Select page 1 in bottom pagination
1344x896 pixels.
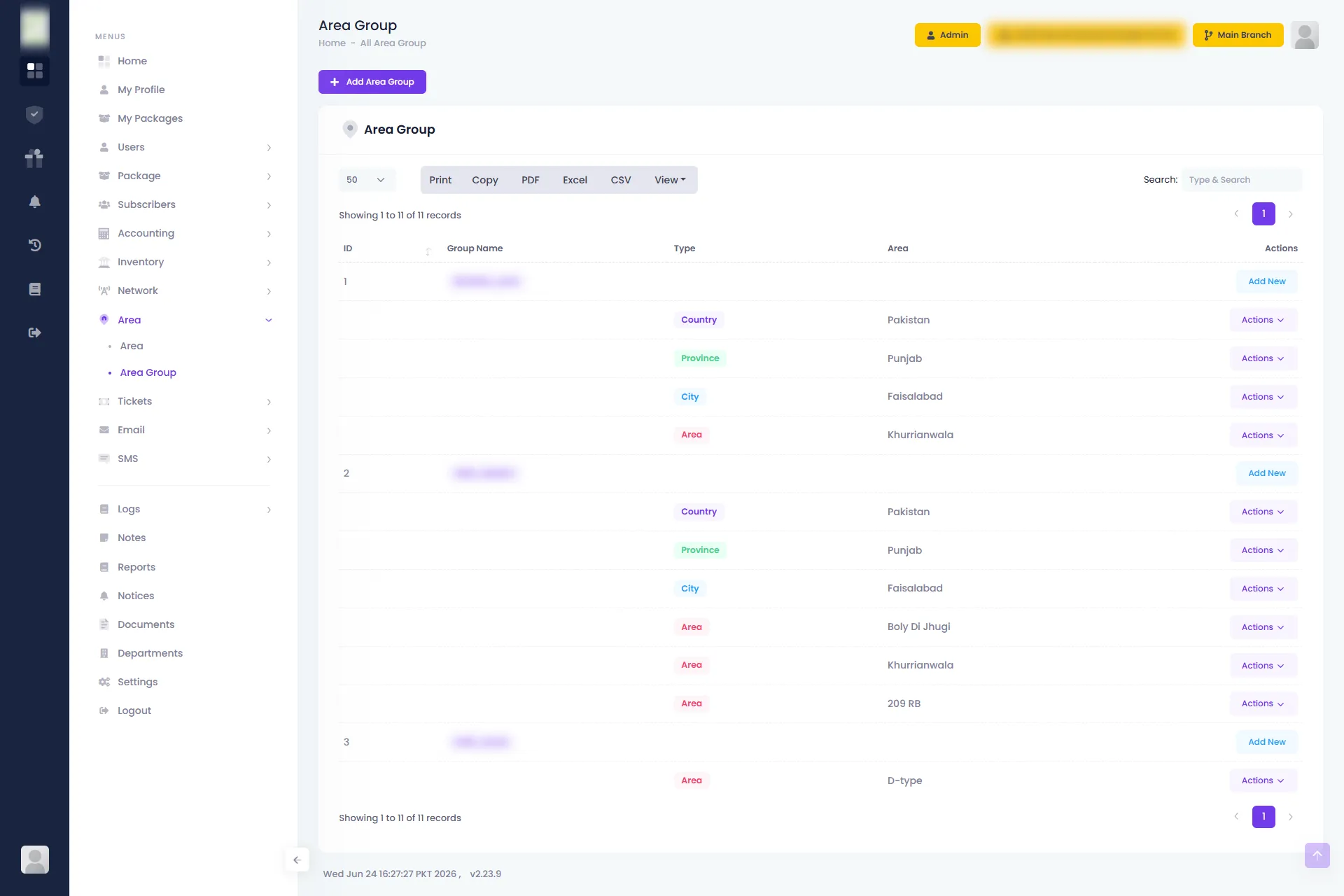pyautogui.click(x=1263, y=816)
